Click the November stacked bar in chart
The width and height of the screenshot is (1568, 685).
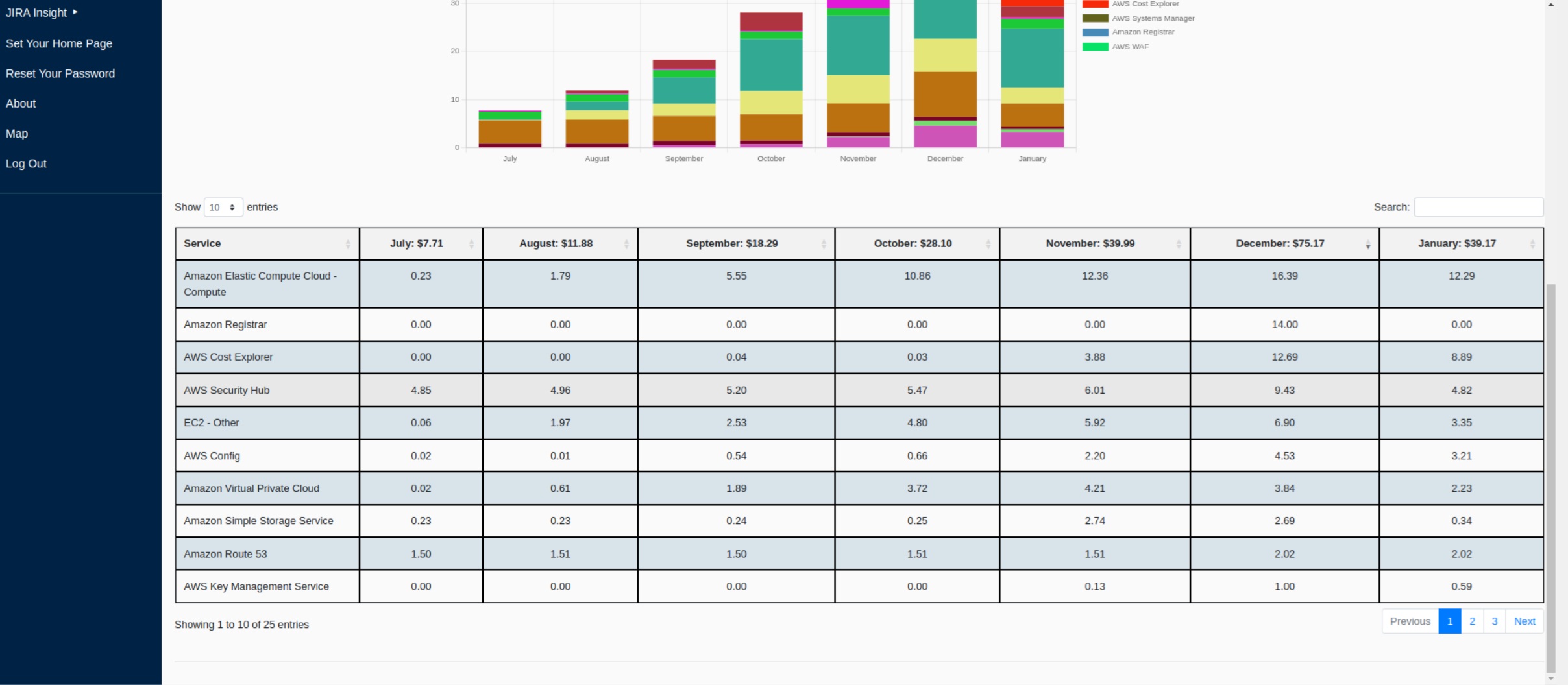click(858, 74)
